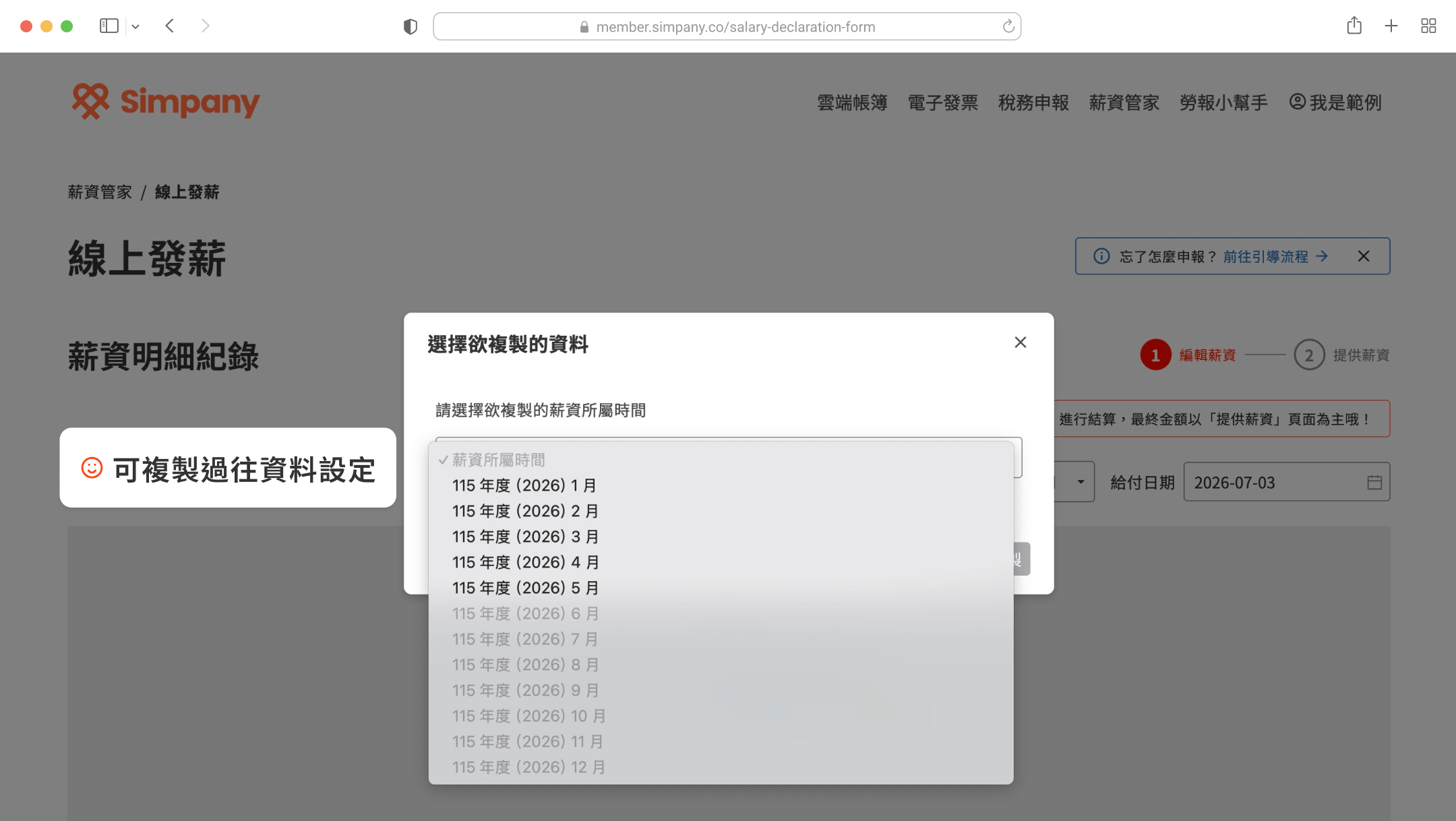Image resolution: width=1456 pixels, height=821 pixels.
Task: Reload the current page
Action: (x=1007, y=26)
